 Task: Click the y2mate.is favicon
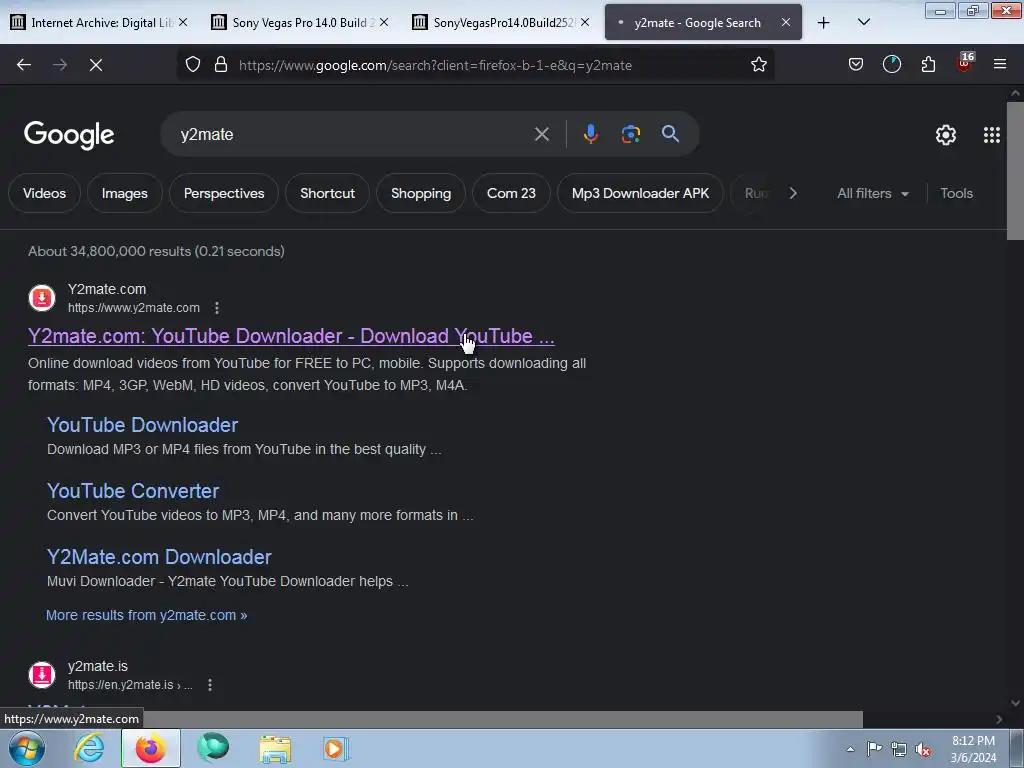42,675
